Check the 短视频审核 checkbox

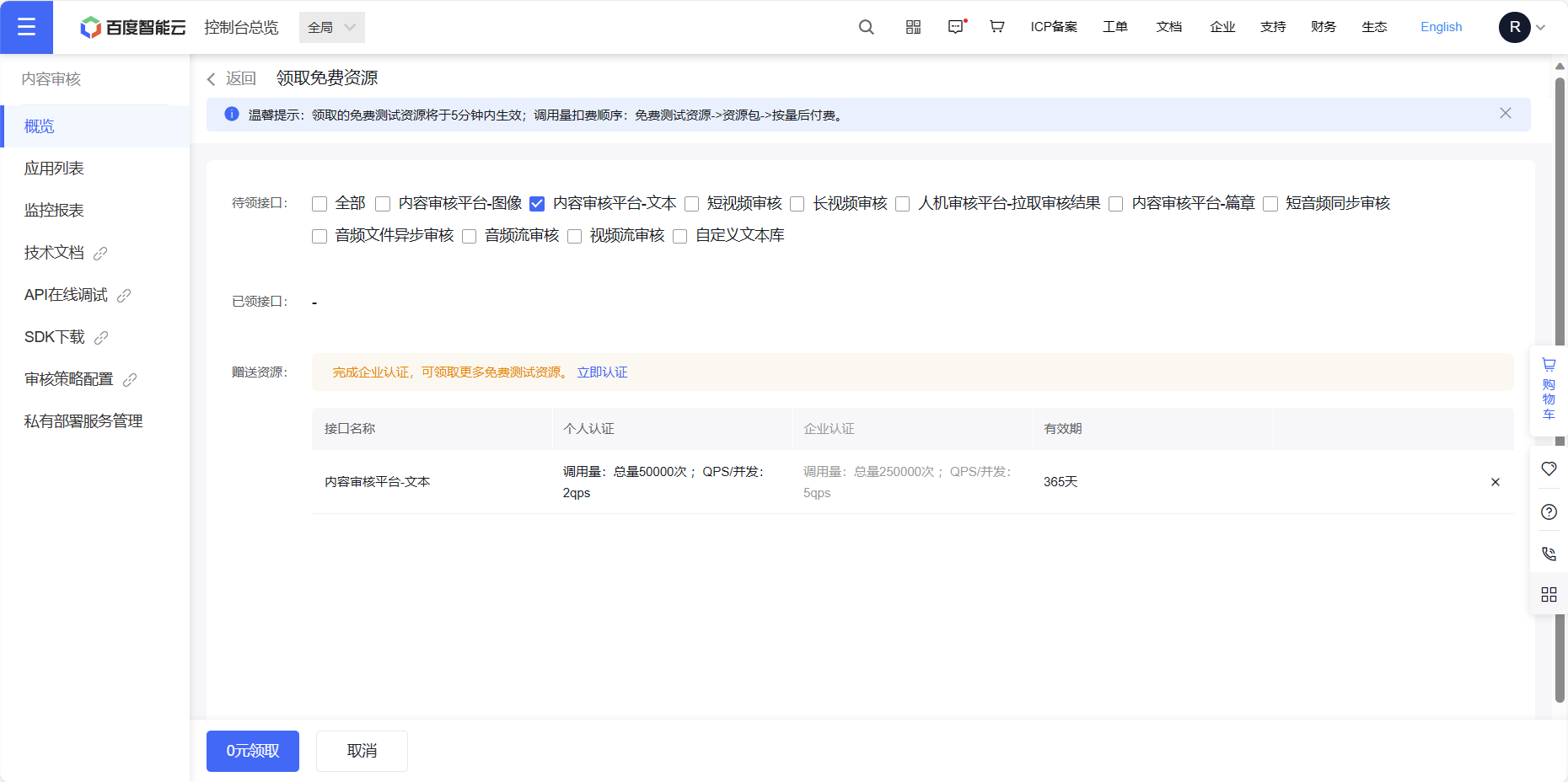[x=692, y=204]
